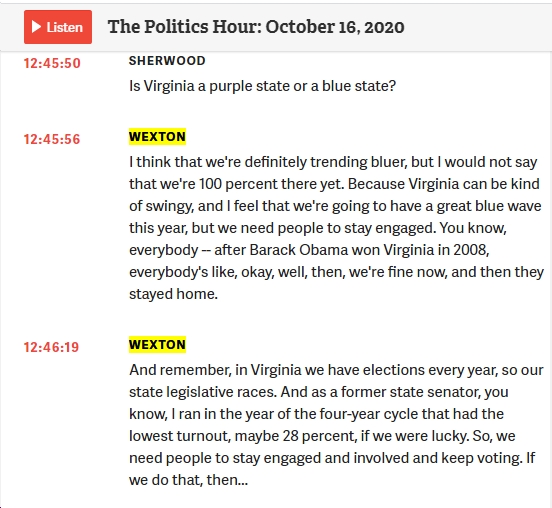Jump to timestamp 12:45:56
This screenshot has height=508, width=552.
(52, 139)
